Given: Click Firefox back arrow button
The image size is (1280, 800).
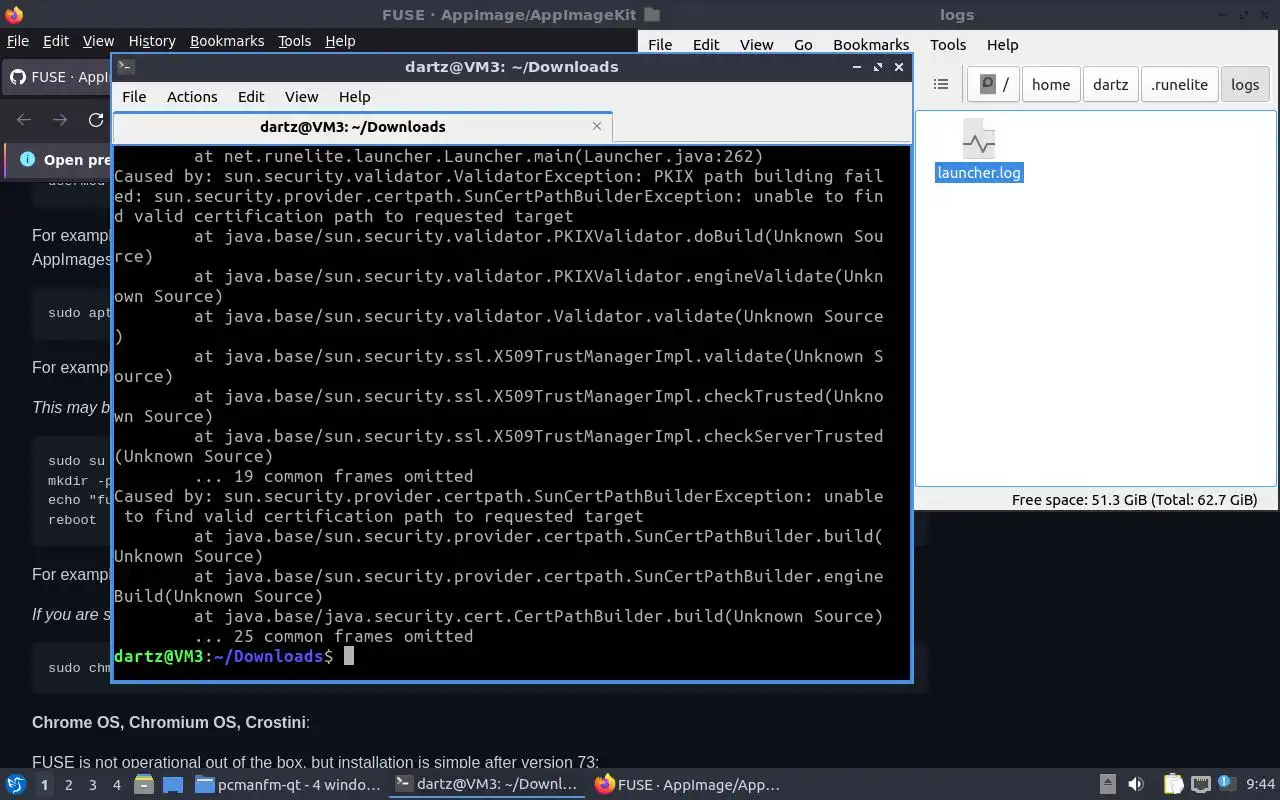Looking at the screenshot, I should point(24,120).
